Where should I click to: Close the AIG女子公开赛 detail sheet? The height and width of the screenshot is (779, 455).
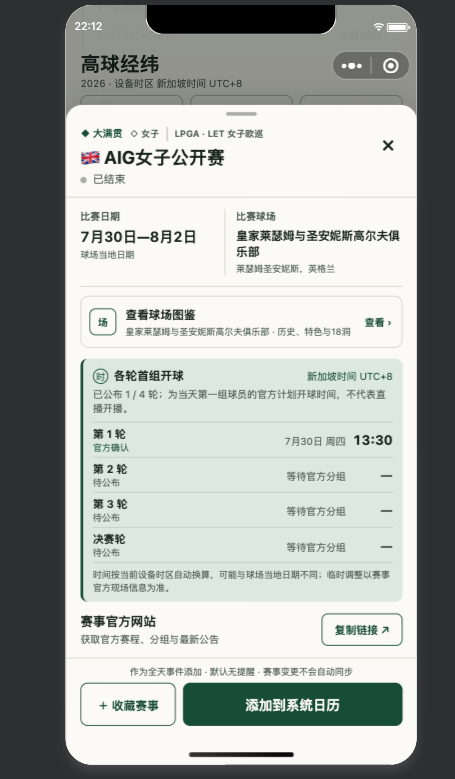[x=388, y=146]
